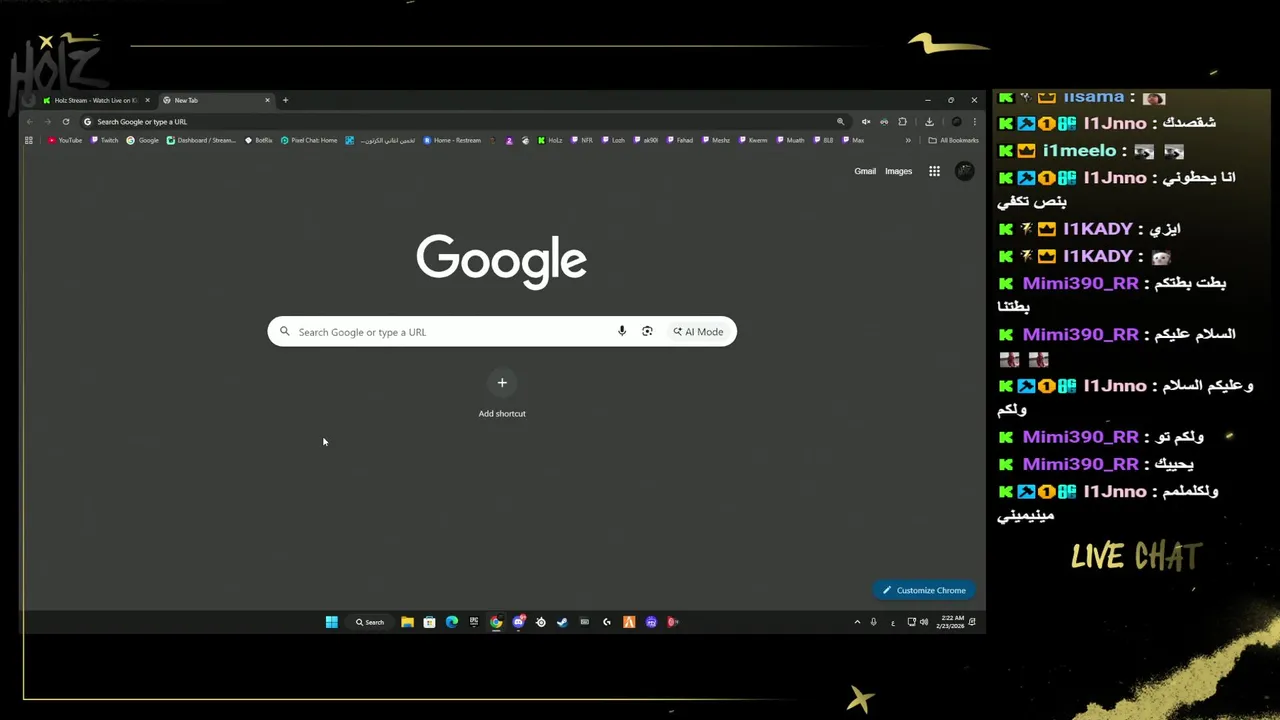Open Customize Chrome
1280x720 pixels.
pos(924,590)
